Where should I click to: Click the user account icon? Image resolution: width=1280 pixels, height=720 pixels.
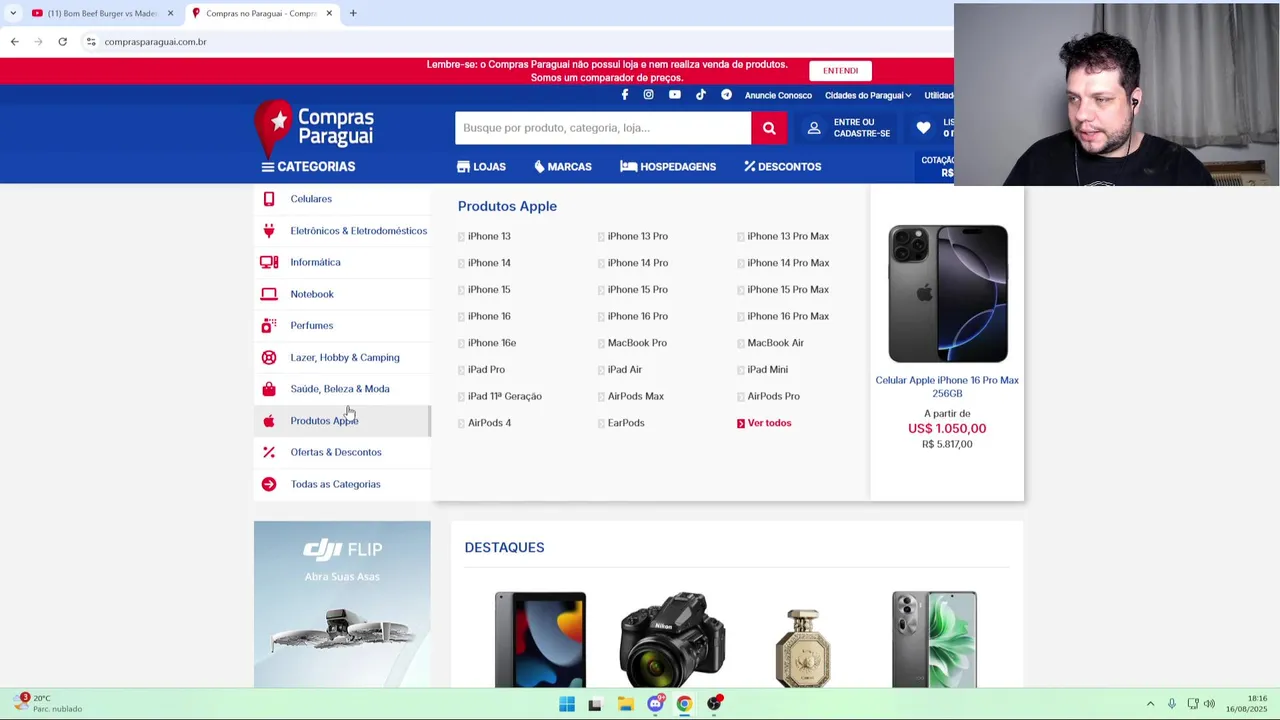[x=814, y=128]
